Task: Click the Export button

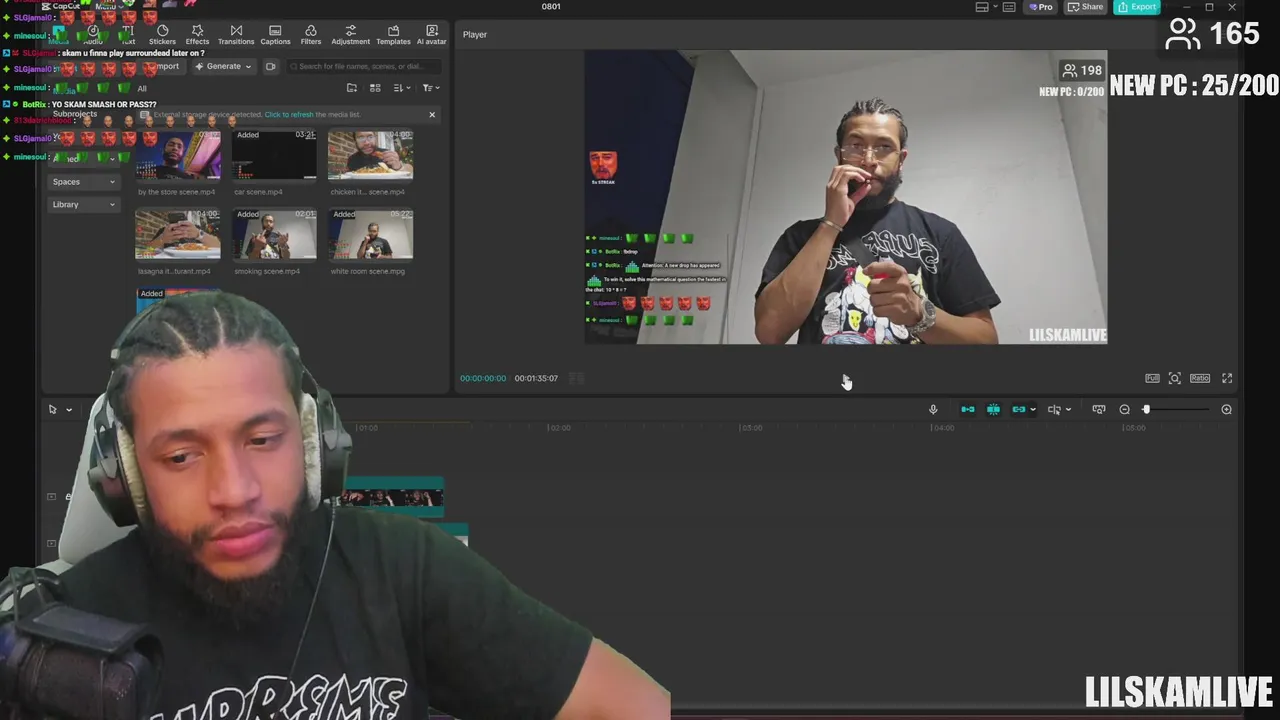Action: point(1137,7)
